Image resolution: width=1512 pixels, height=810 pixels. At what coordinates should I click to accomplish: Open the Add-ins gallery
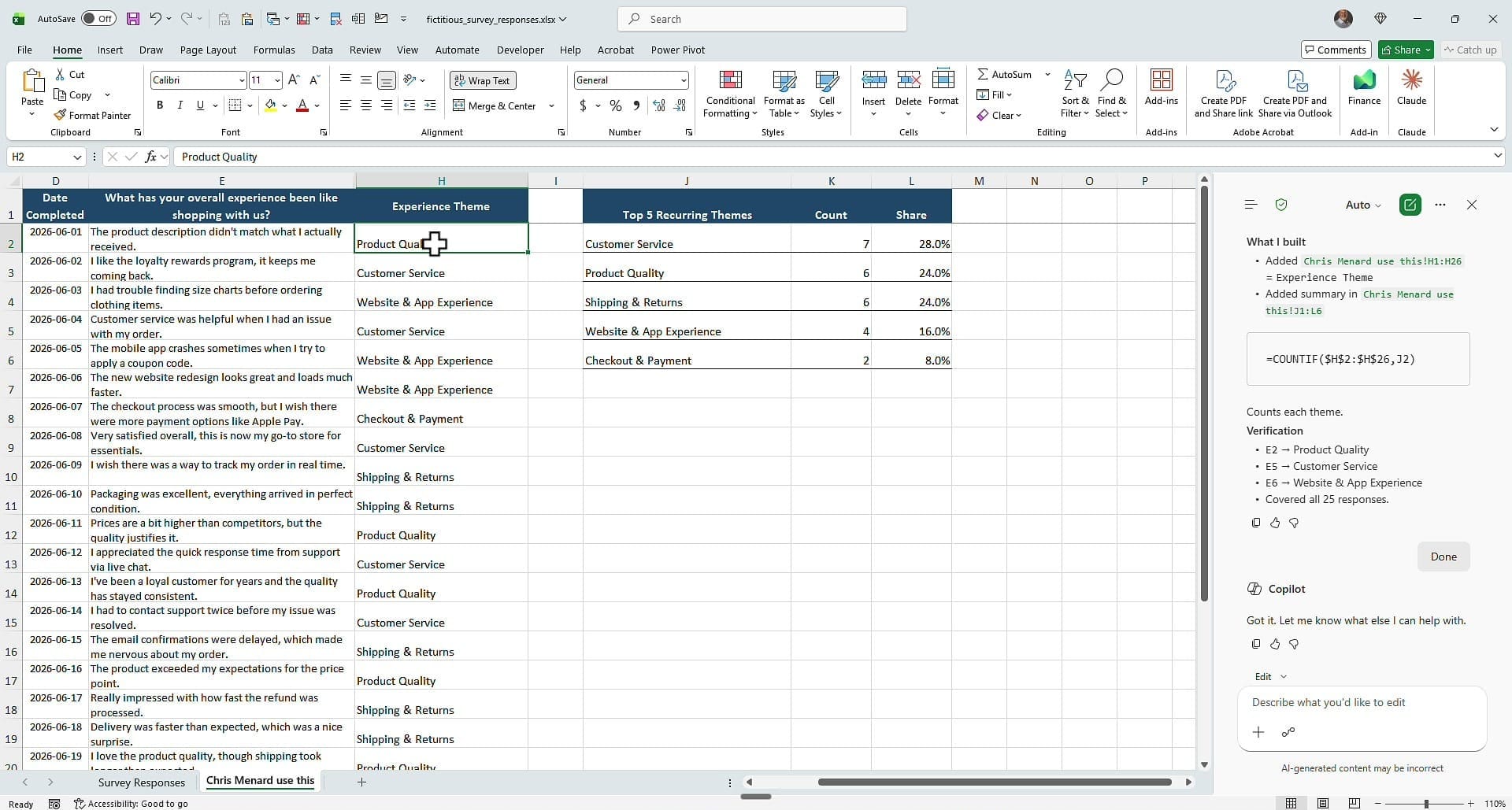click(1161, 87)
